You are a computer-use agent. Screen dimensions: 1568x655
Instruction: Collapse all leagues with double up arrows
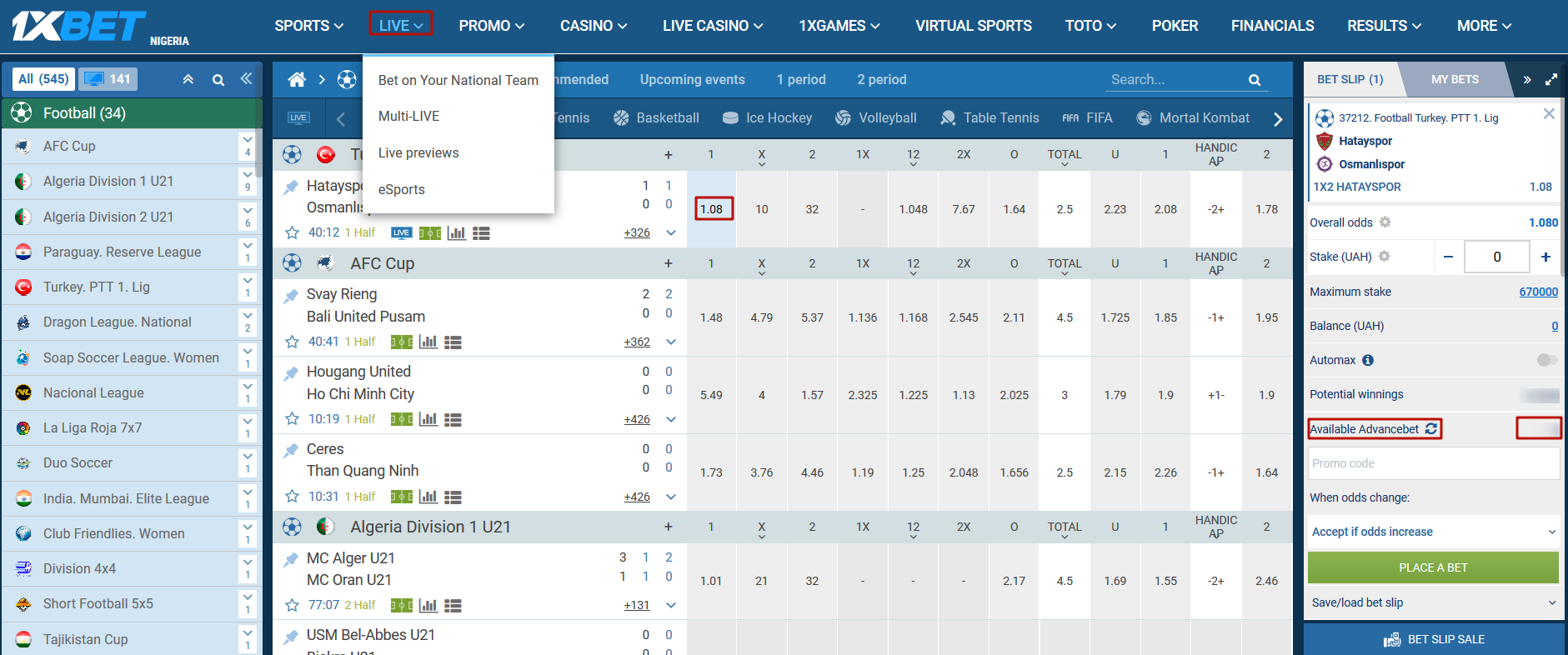pyautogui.click(x=188, y=79)
